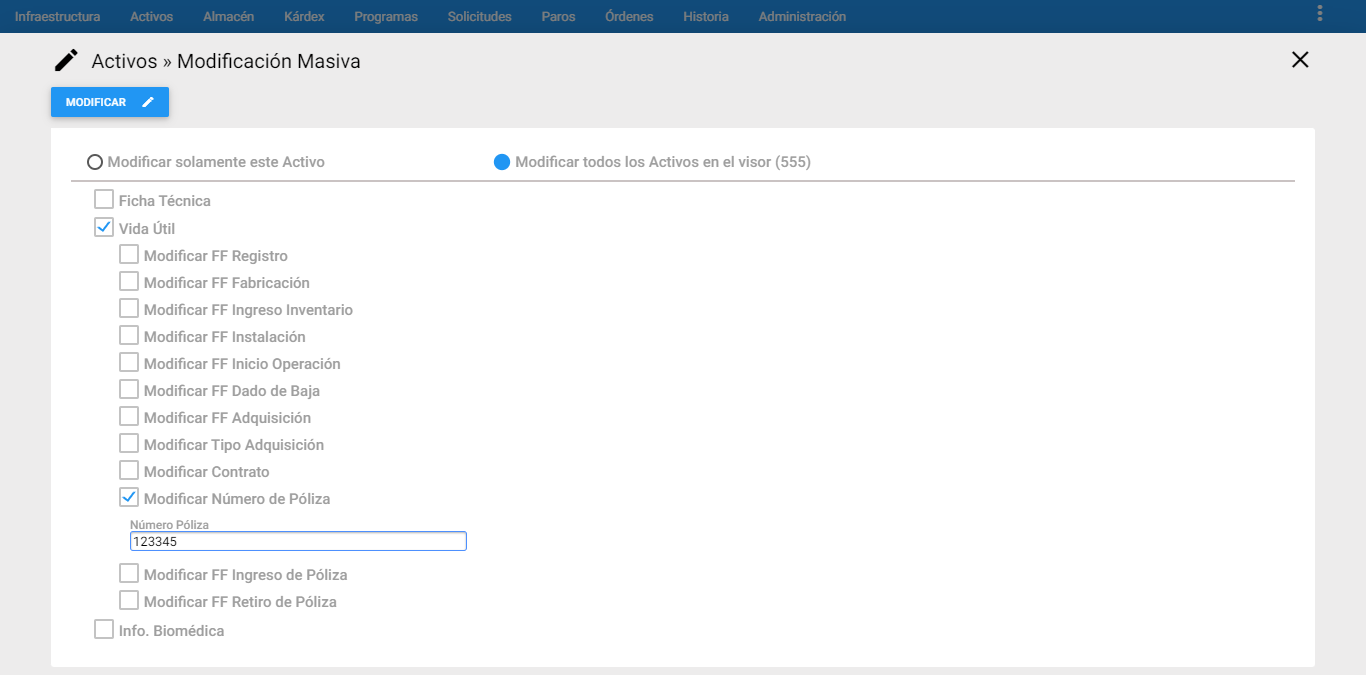Image resolution: width=1366 pixels, height=675 pixels.
Task: Open the Almacén menu
Action: (228, 16)
